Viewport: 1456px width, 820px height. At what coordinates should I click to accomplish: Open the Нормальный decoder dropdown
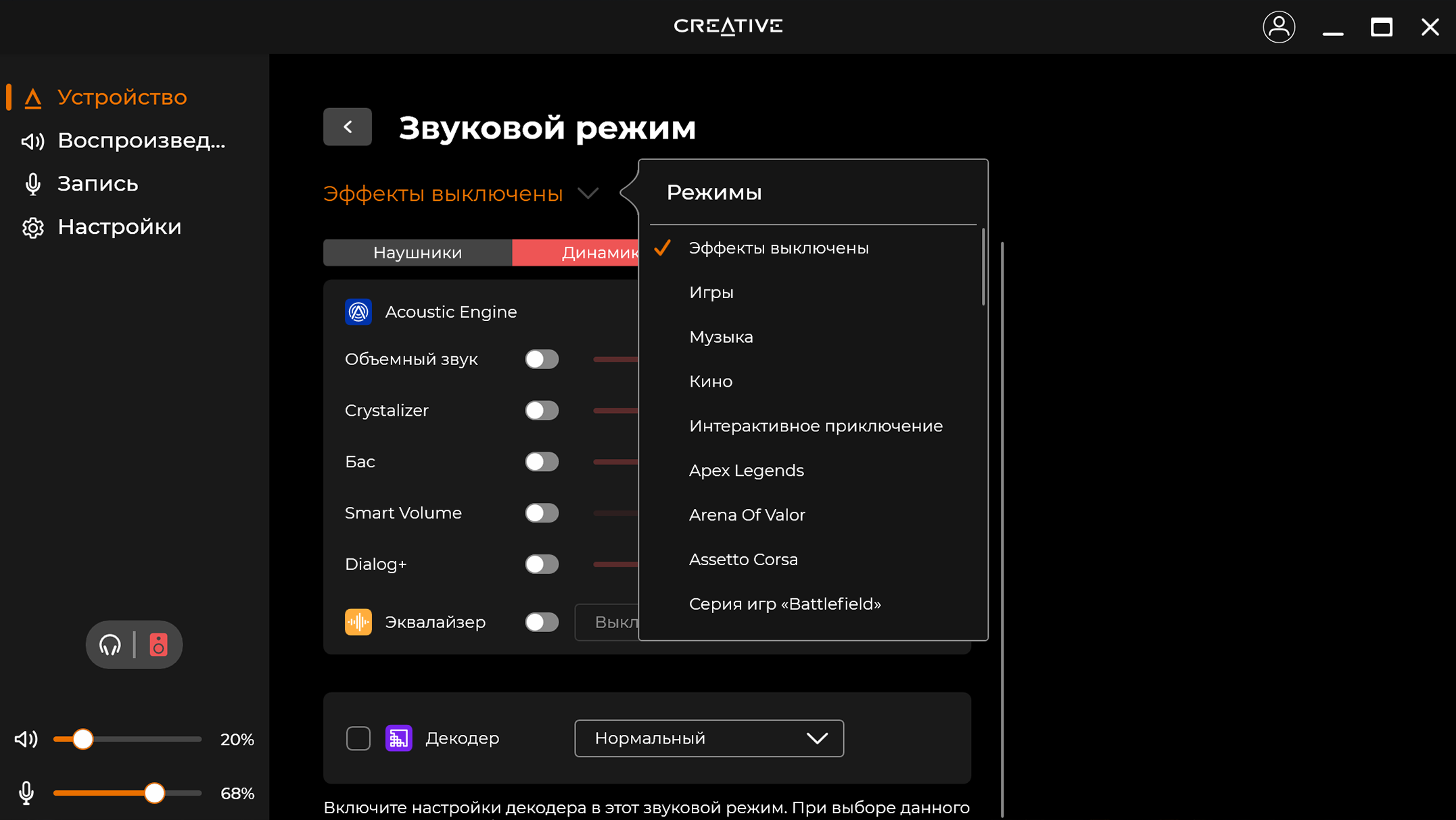[x=709, y=738]
